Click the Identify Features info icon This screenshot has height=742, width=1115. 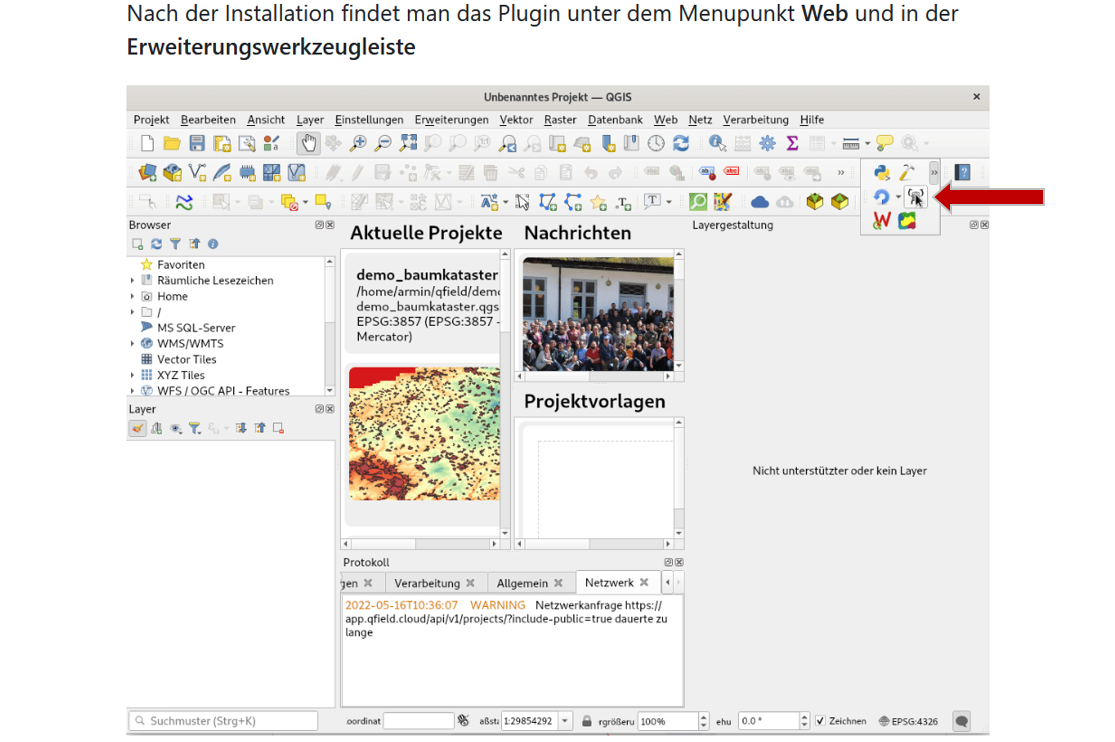pyautogui.click(x=717, y=144)
